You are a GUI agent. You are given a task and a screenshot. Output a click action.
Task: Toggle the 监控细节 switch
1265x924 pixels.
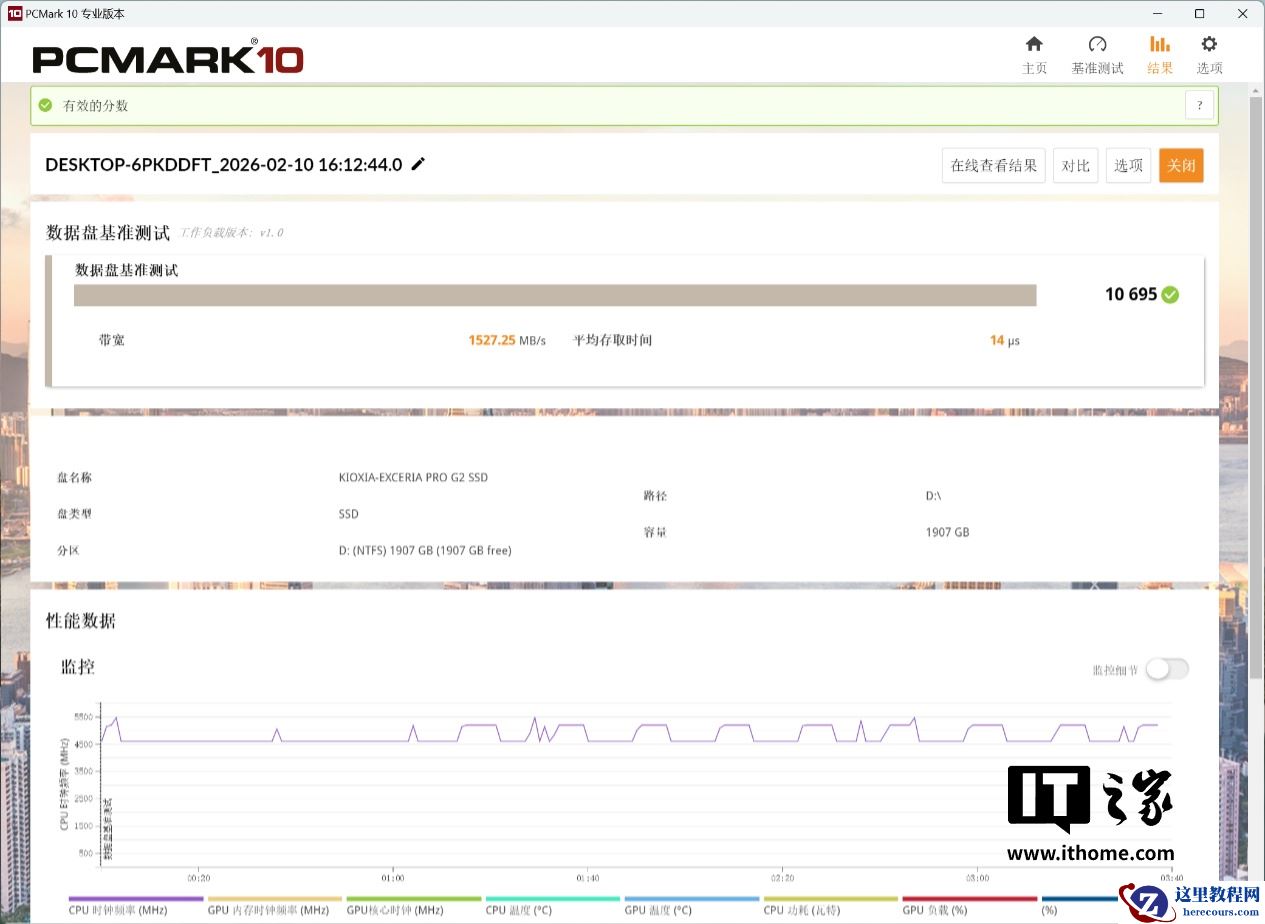click(1167, 669)
